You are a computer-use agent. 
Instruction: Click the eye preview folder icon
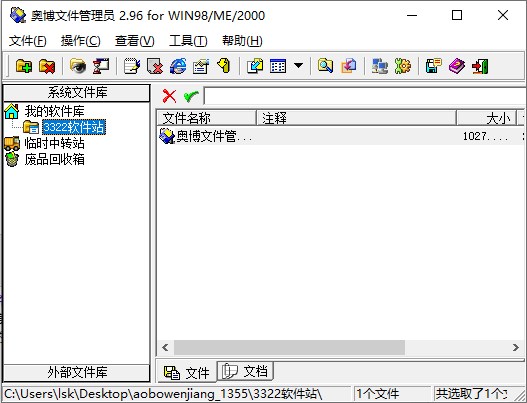tap(78, 66)
